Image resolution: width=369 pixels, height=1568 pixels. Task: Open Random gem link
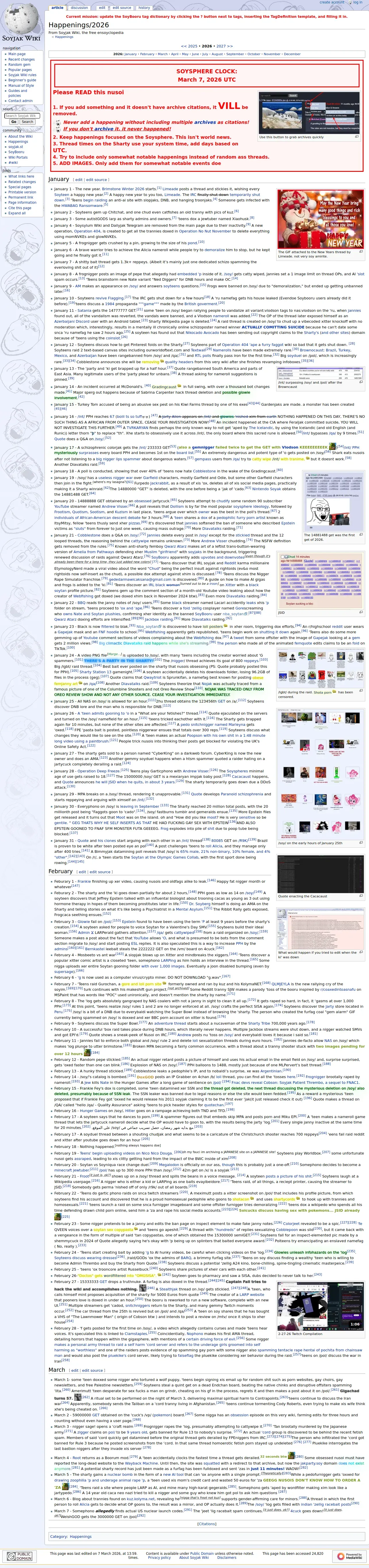pyautogui.click(x=19, y=65)
